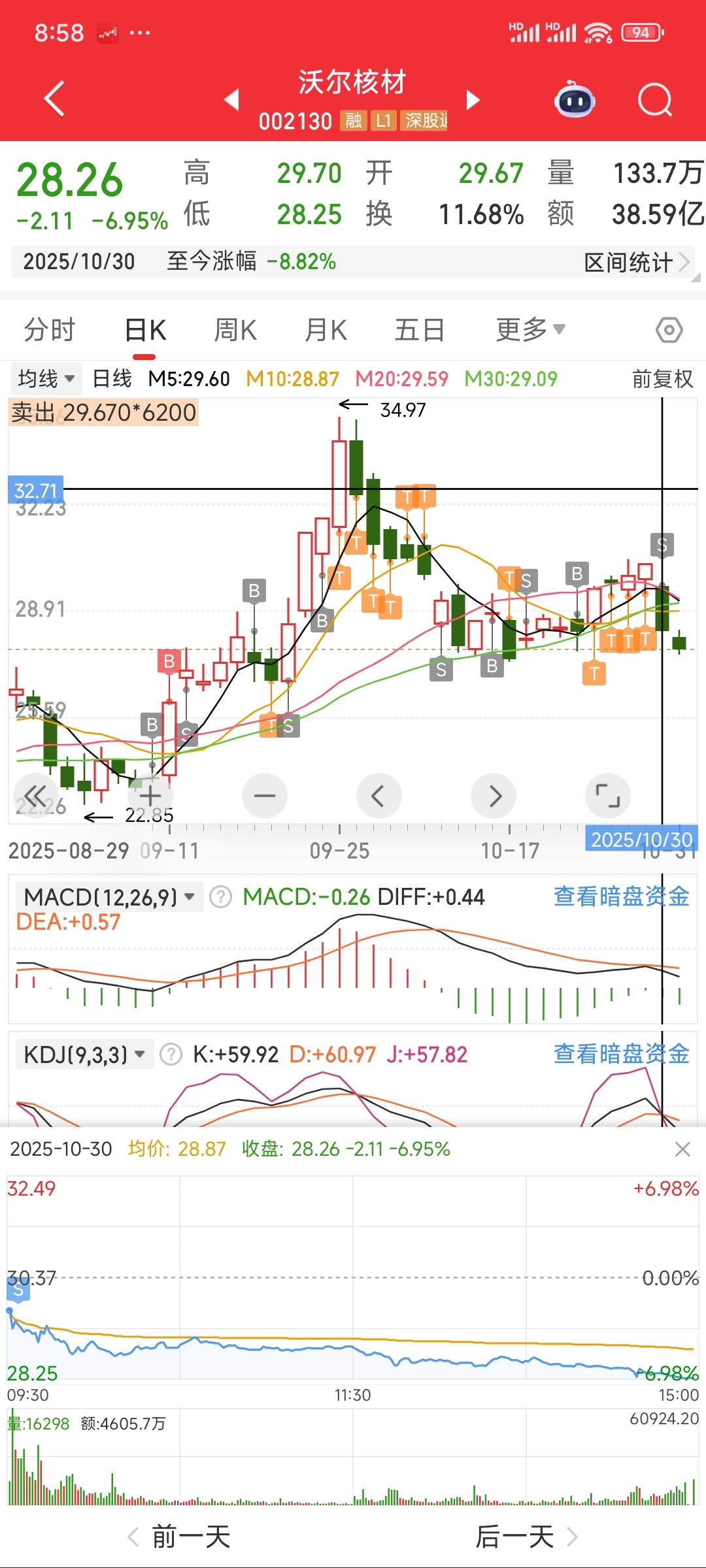The height and width of the screenshot is (1568, 706).
Task: Tap the 至今涨幅 -8.82% text
Action: coord(251,261)
